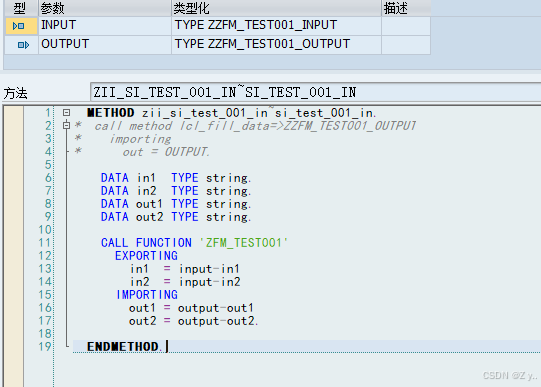Click the CALL FUNCTION keyword on line 11
The width and height of the screenshot is (541, 387).
146,243
